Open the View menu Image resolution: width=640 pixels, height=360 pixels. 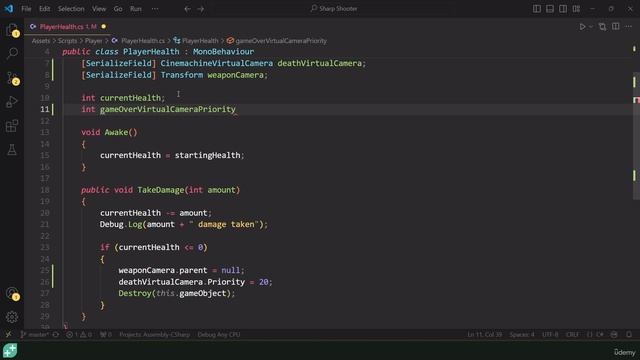[x=99, y=9]
